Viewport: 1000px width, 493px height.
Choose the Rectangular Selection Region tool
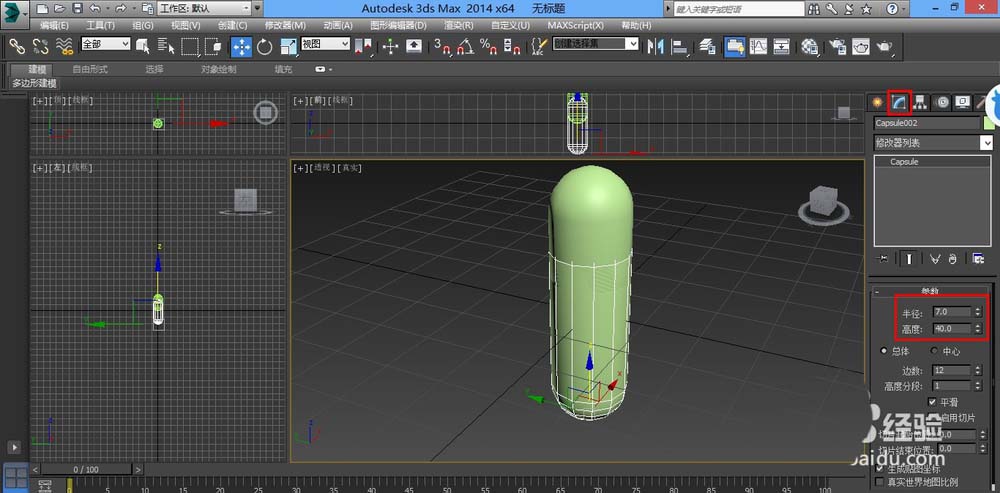point(190,46)
